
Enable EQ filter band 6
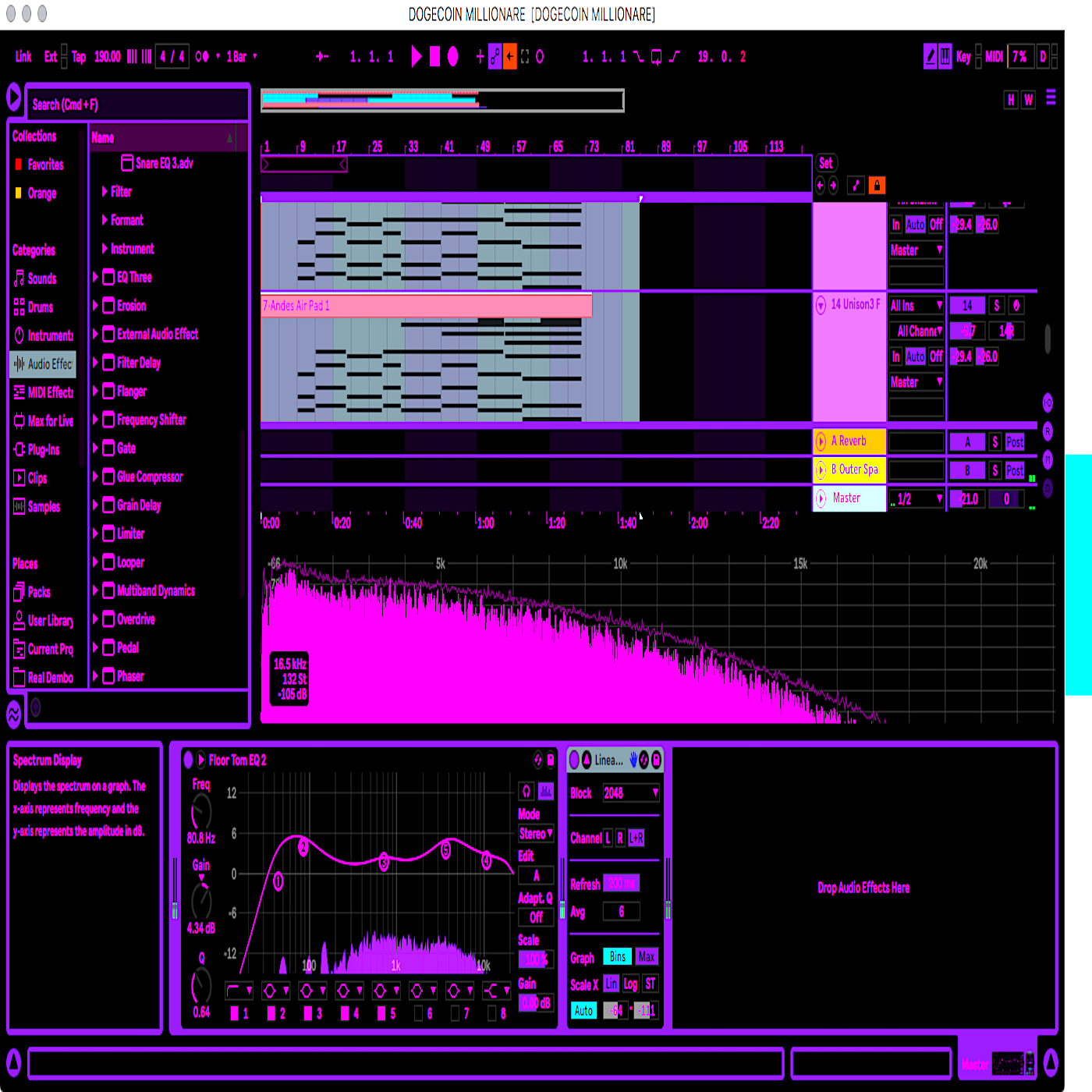click(x=419, y=1013)
